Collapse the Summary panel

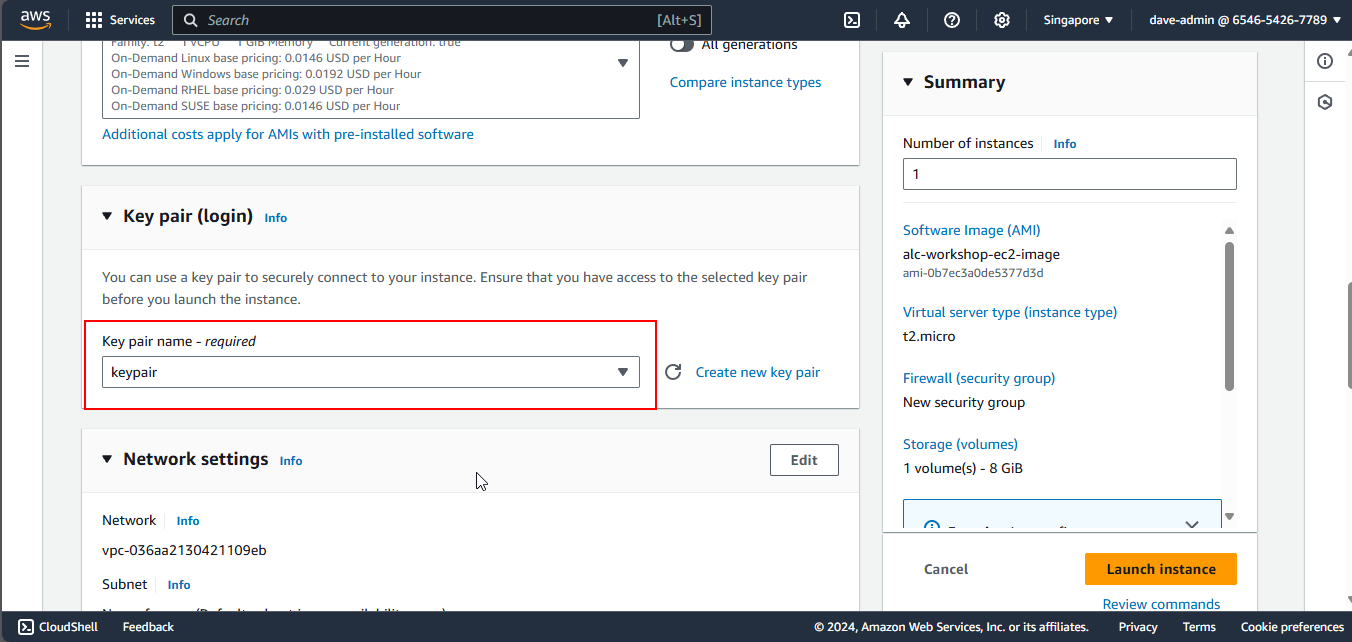tap(908, 82)
